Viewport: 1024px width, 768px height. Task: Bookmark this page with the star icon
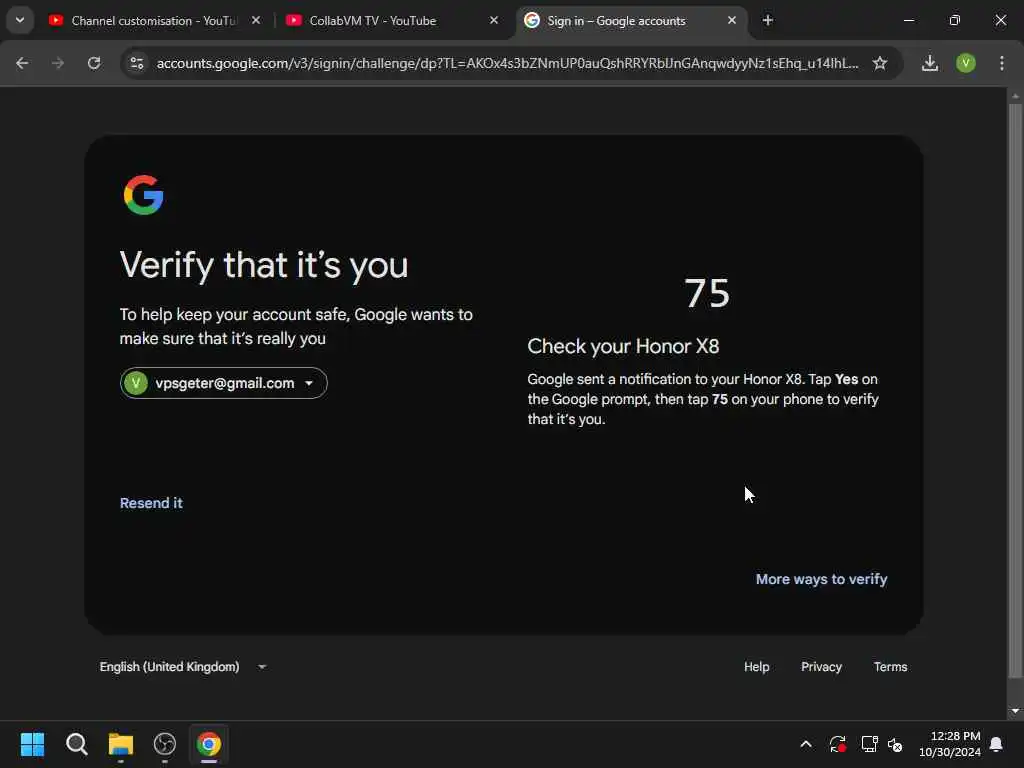[880, 63]
